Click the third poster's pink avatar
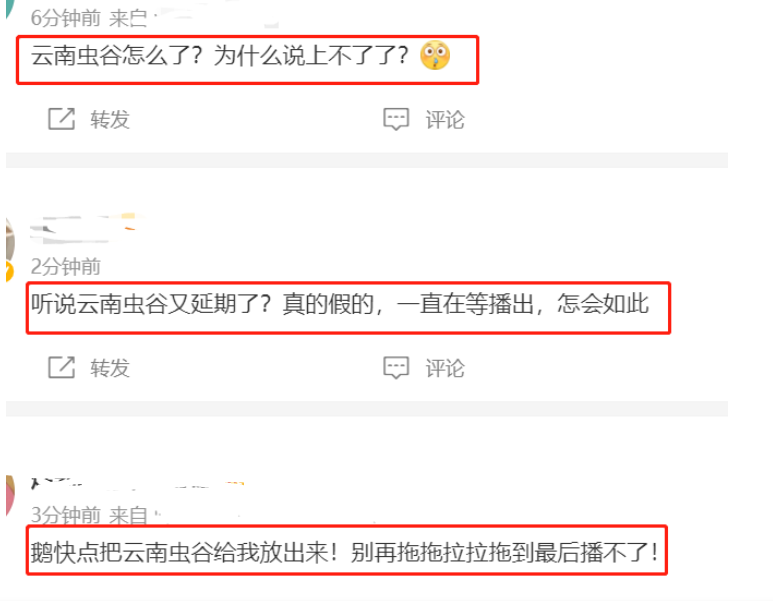This screenshot has width=773, height=601. (x=10, y=496)
